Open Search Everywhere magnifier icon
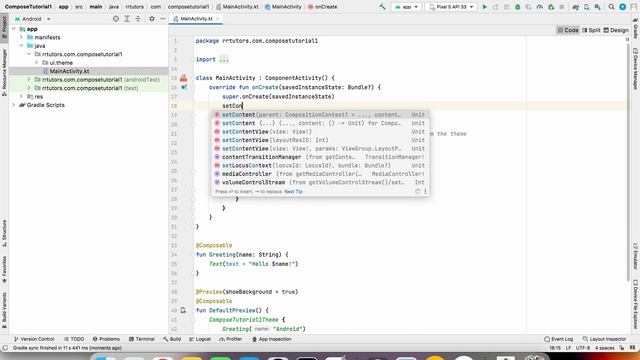640x360 pixels. (x=611, y=7)
